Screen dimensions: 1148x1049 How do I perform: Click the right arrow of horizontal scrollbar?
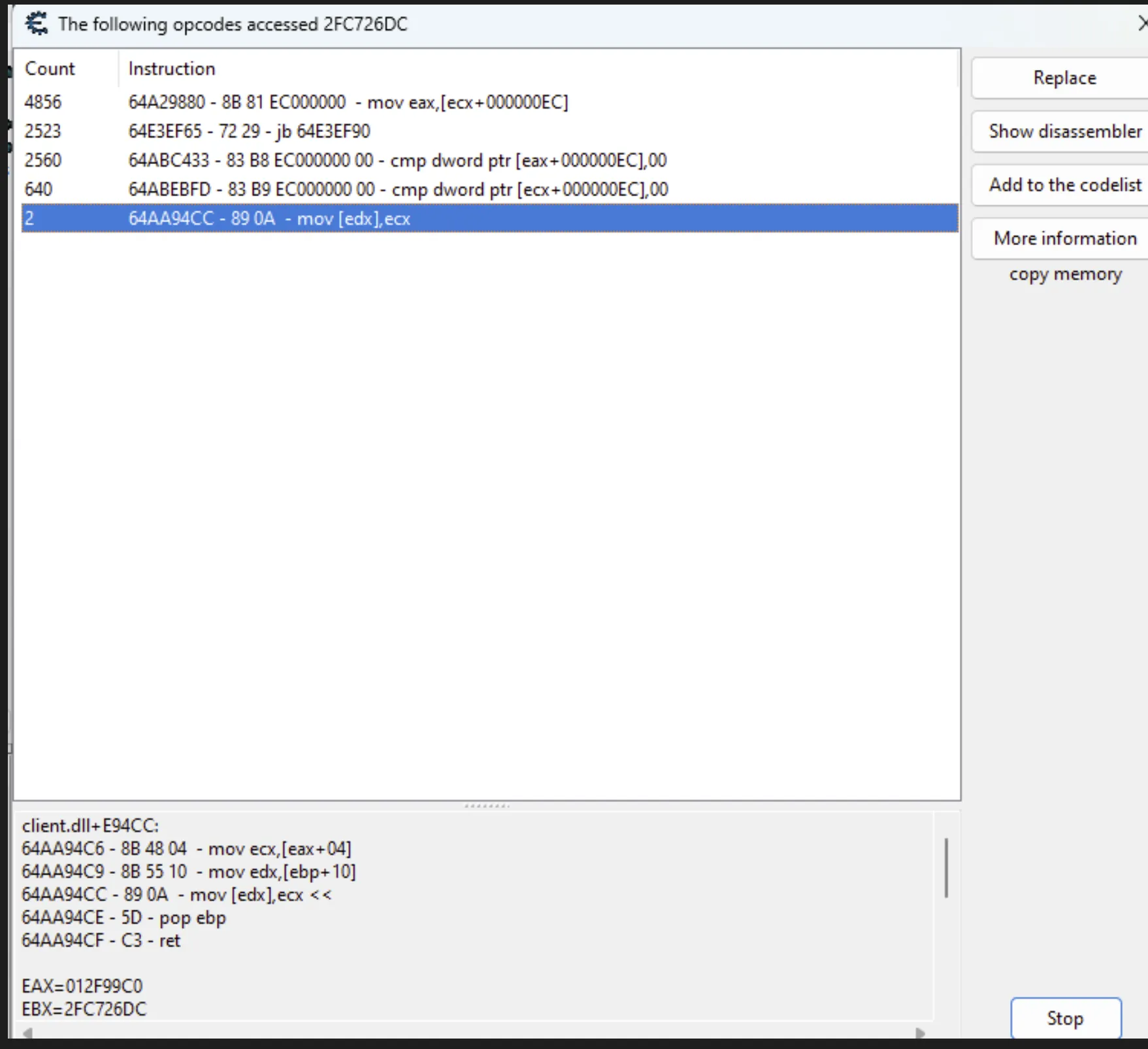pos(921,1033)
